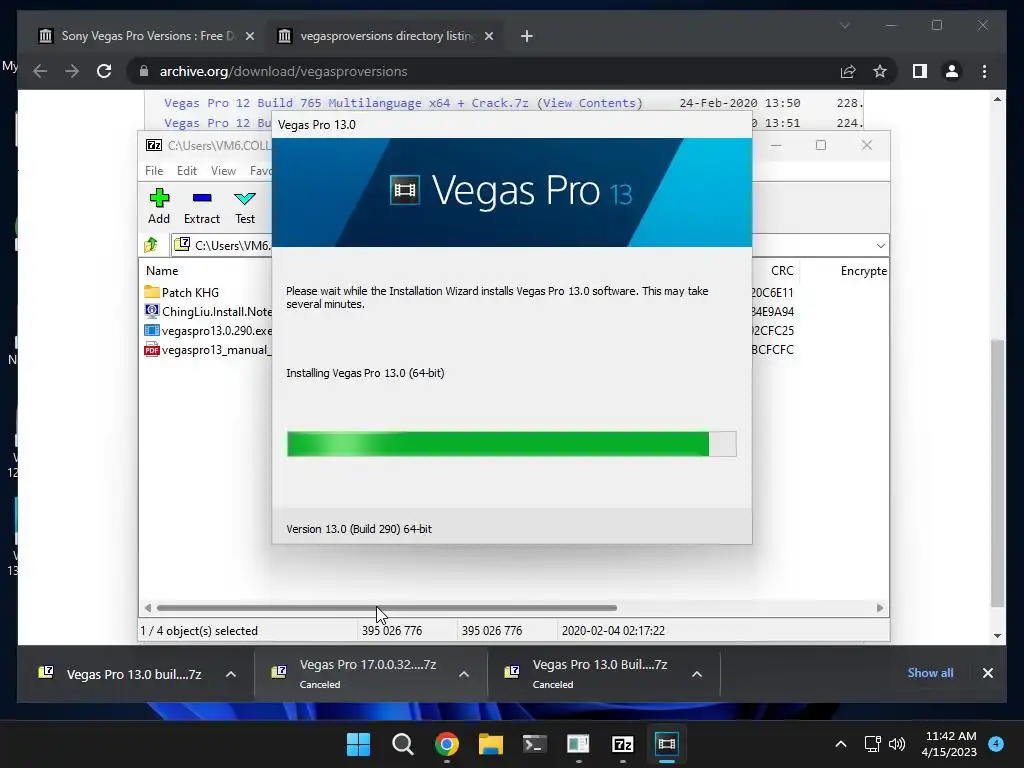Click the 7-Zip taskbar icon
Viewport: 1024px width, 768px height.
pos(622,744)
